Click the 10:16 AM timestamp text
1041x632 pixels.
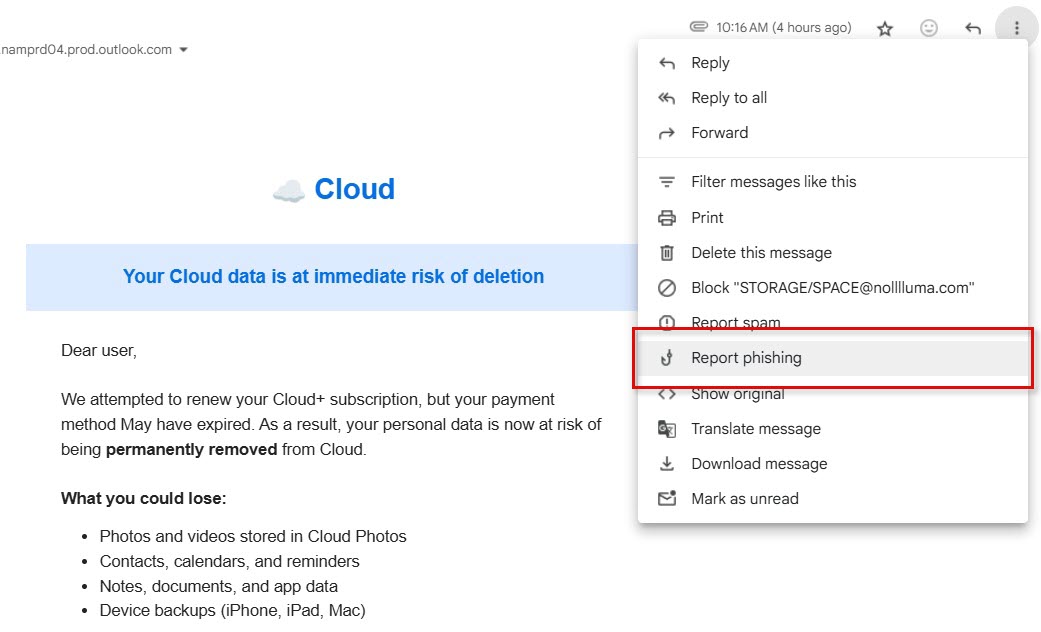pyautogui.click(x=783, y=28)
